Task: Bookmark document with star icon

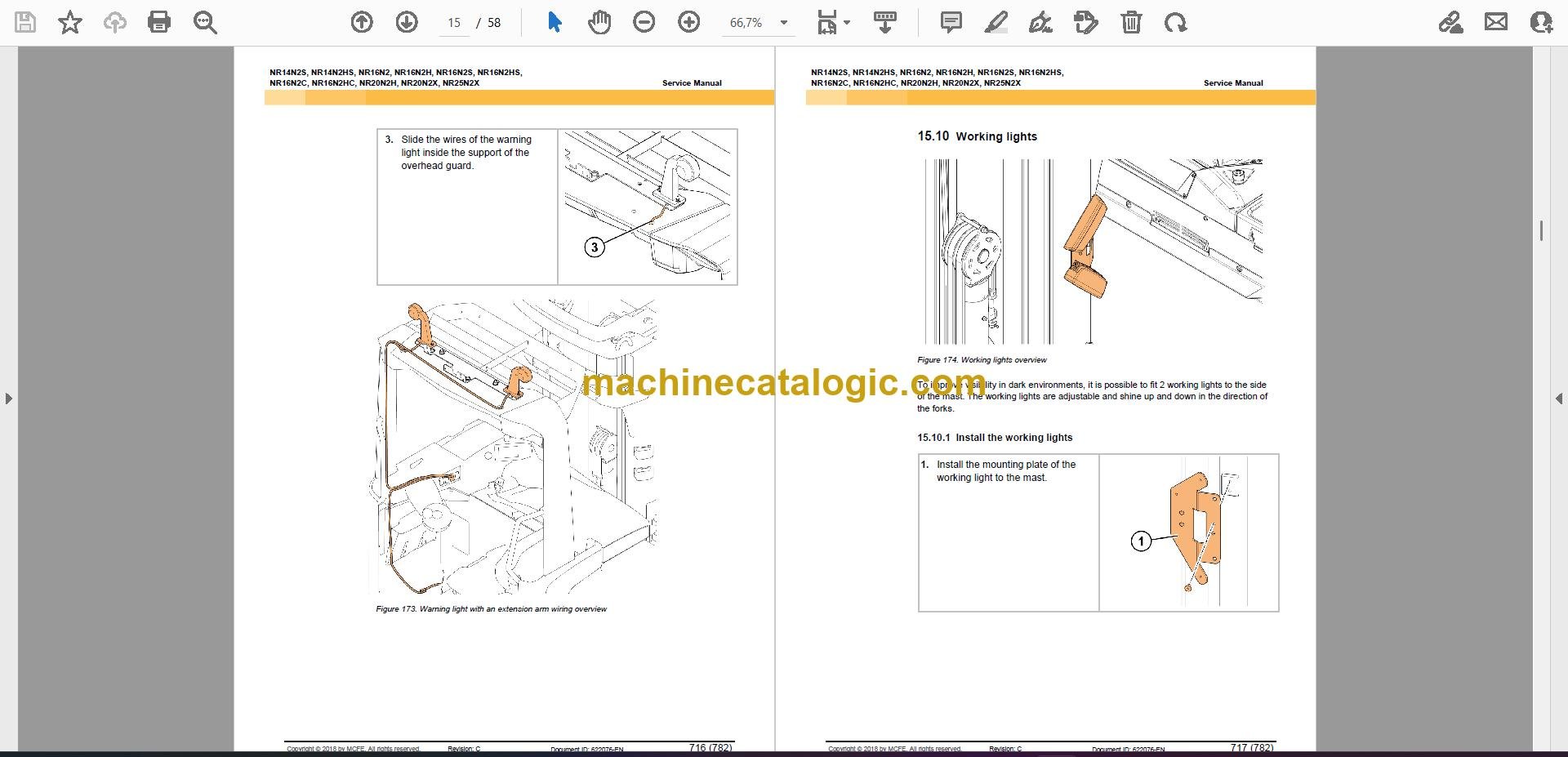Action: [x=70, y=23]
